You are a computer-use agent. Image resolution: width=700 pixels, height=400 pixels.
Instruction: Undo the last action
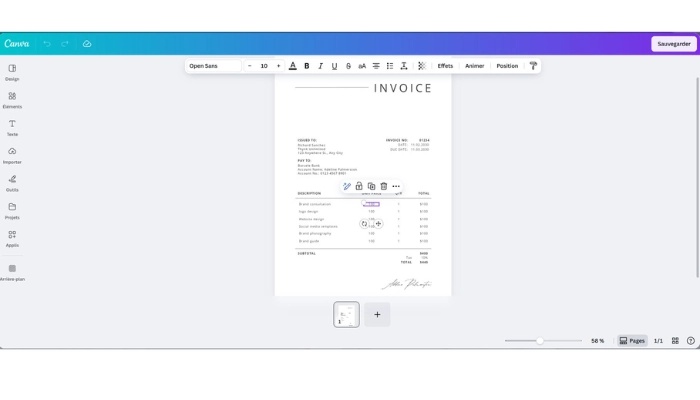[47, 44]
